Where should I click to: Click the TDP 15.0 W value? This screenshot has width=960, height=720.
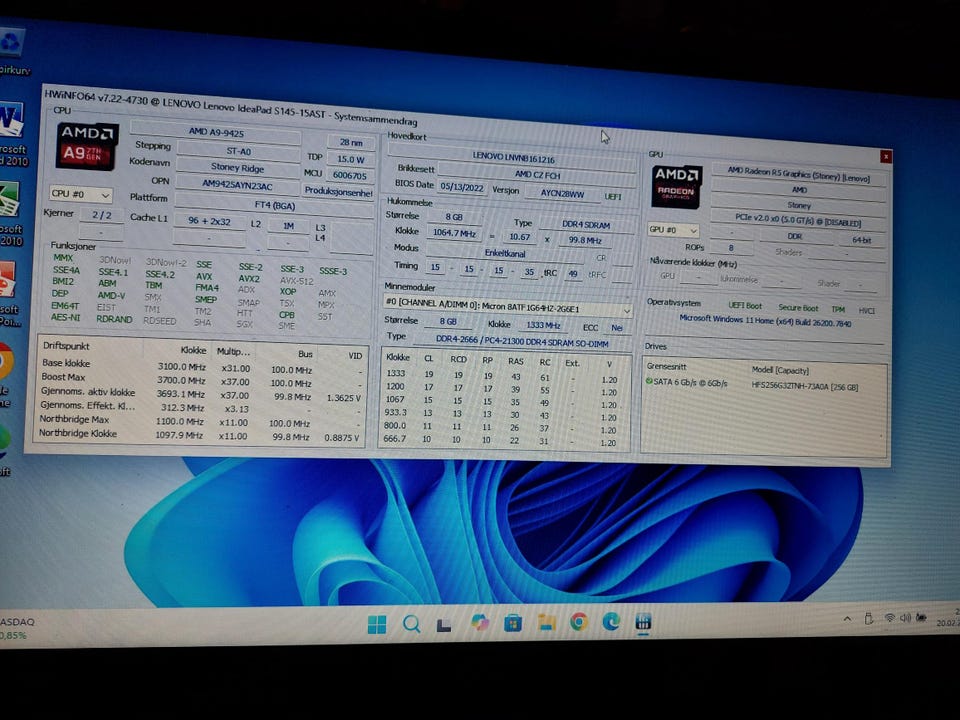point(351,159)
